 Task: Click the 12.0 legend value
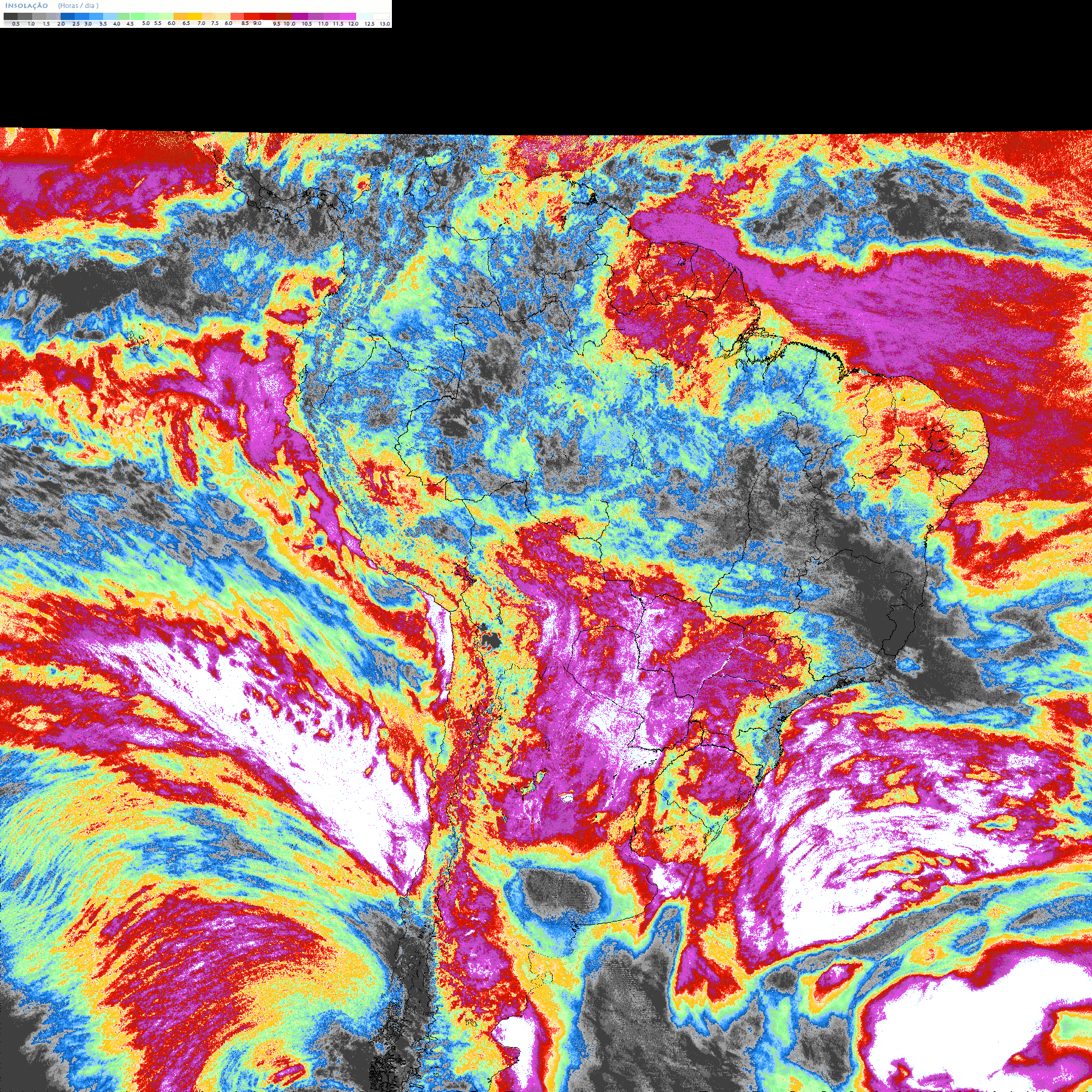[x=353, y=24]
